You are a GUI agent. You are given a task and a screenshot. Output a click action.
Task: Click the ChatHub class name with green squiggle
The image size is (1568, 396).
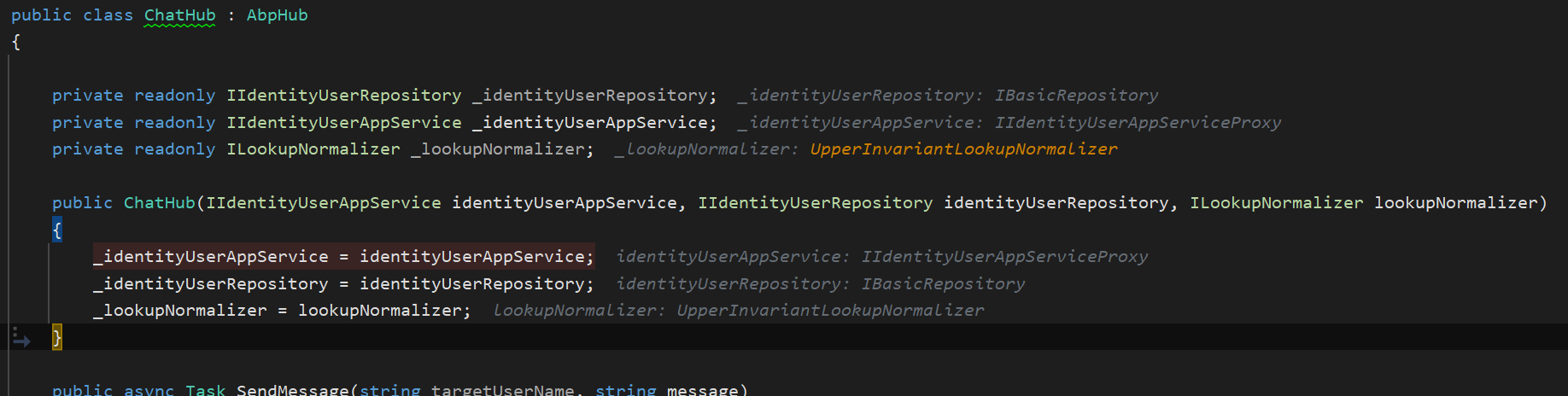pyautogui.click(x=179, y=15)
